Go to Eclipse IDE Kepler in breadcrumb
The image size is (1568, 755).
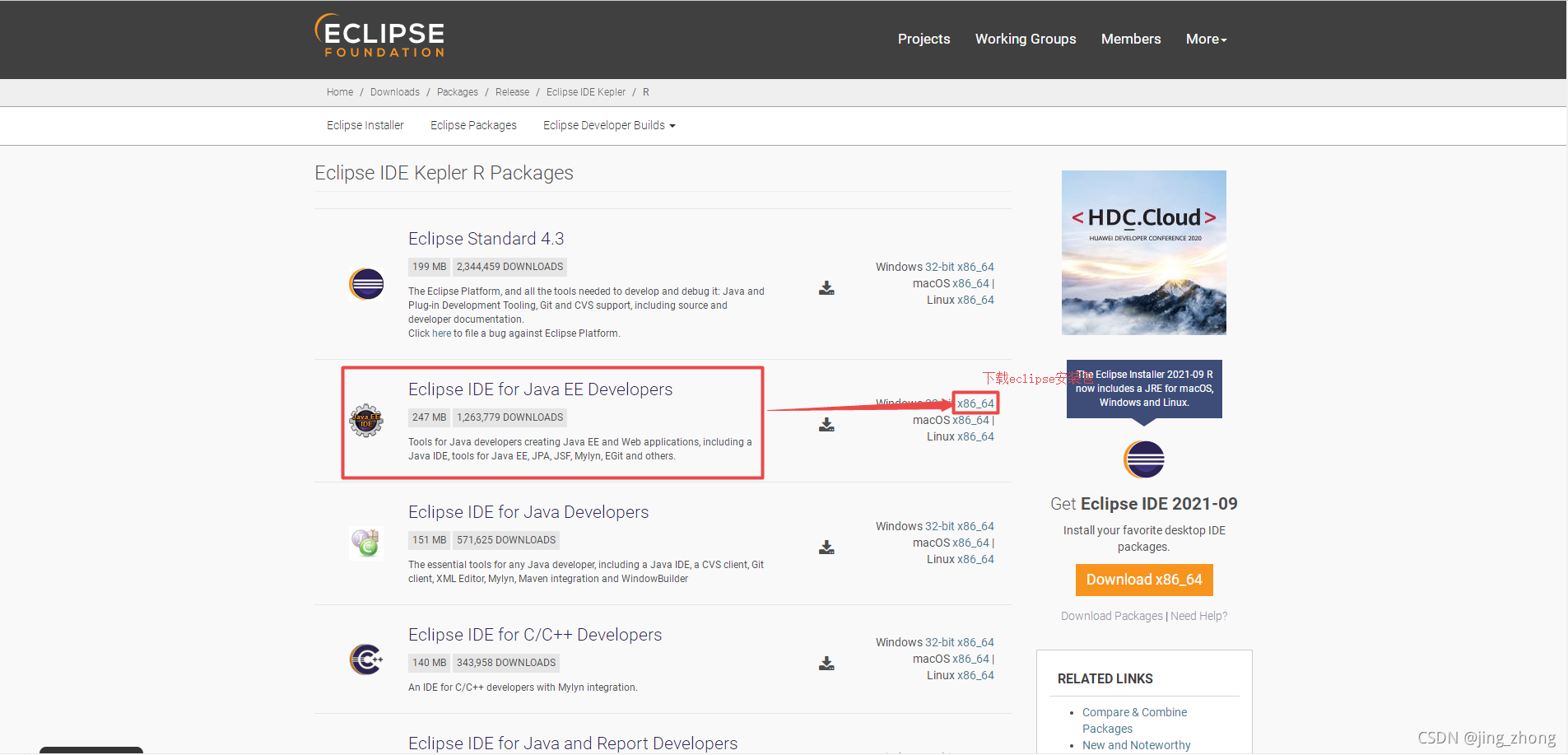586,92
